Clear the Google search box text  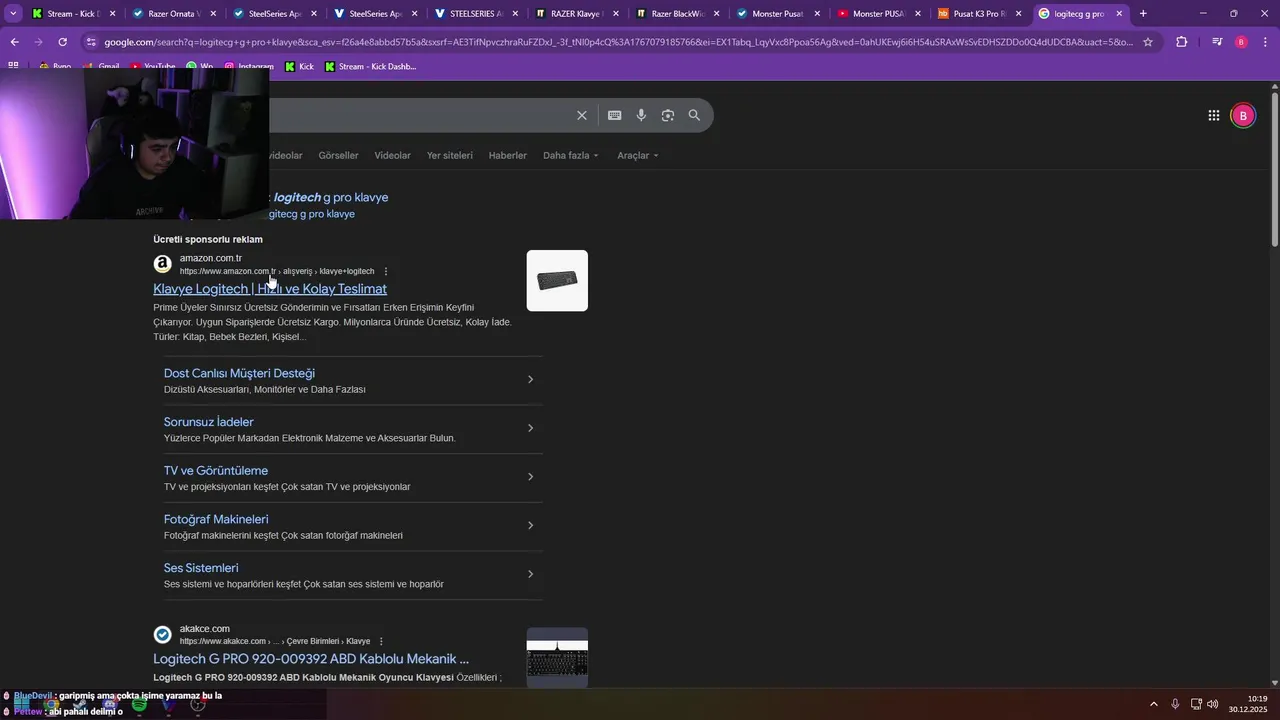582,115
